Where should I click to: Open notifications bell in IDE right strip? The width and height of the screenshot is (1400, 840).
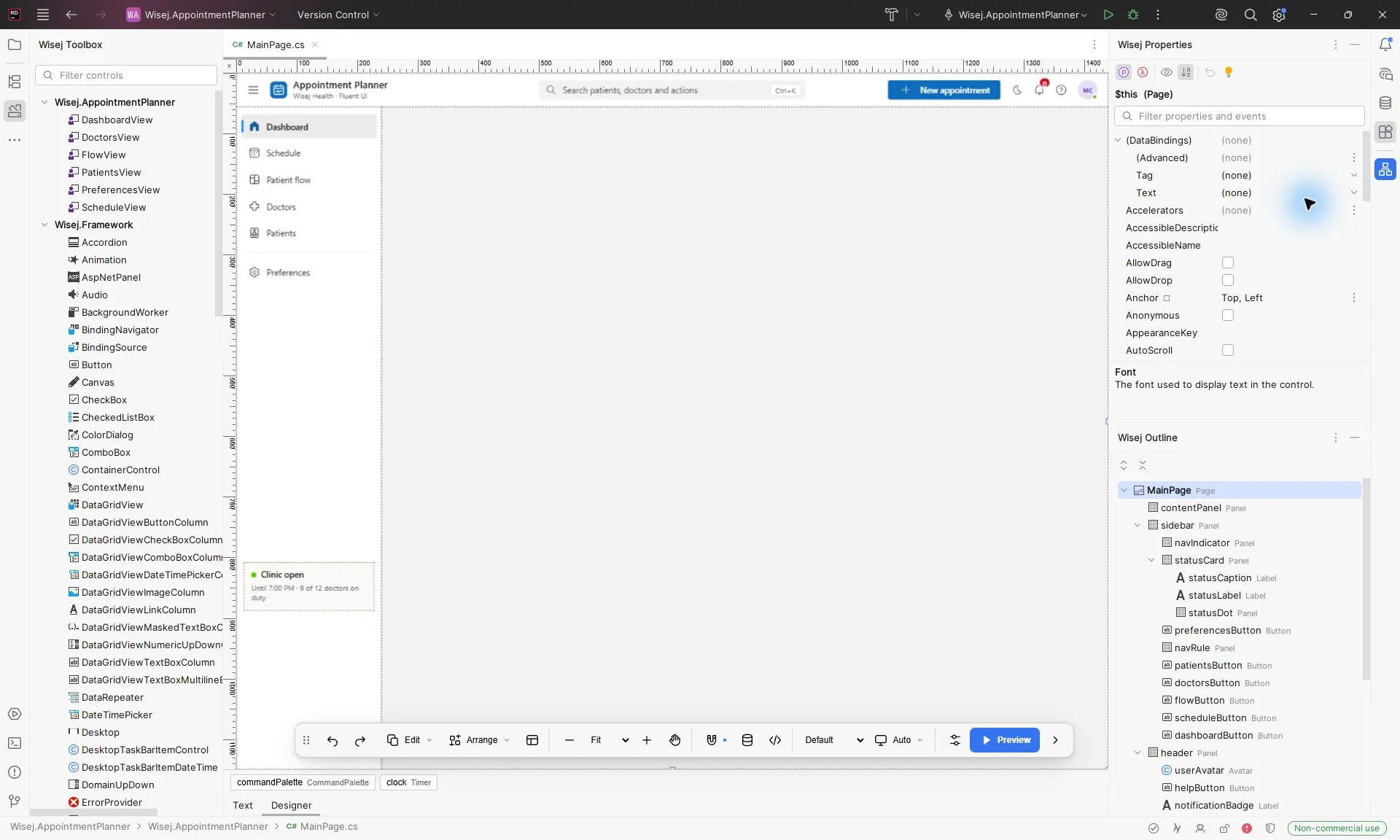pyautogui.click(x=1385, y=44)
